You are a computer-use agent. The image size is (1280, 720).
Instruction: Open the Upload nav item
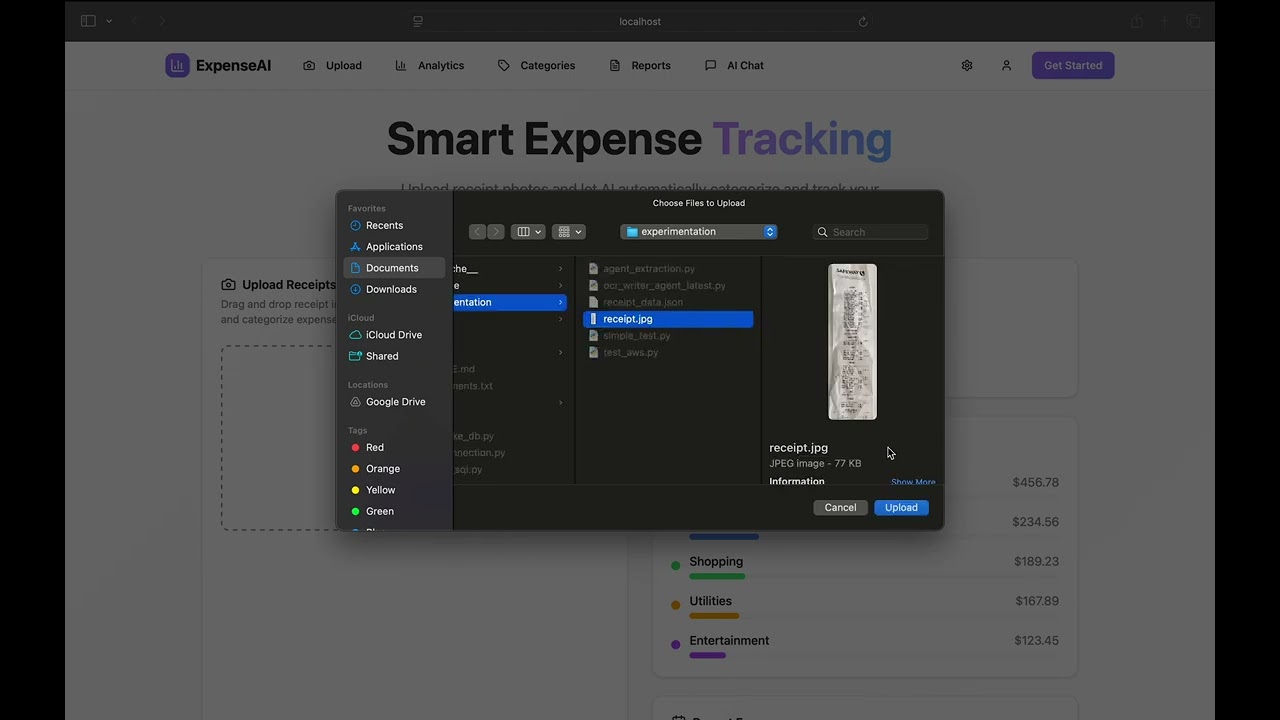tap(332, 65)
